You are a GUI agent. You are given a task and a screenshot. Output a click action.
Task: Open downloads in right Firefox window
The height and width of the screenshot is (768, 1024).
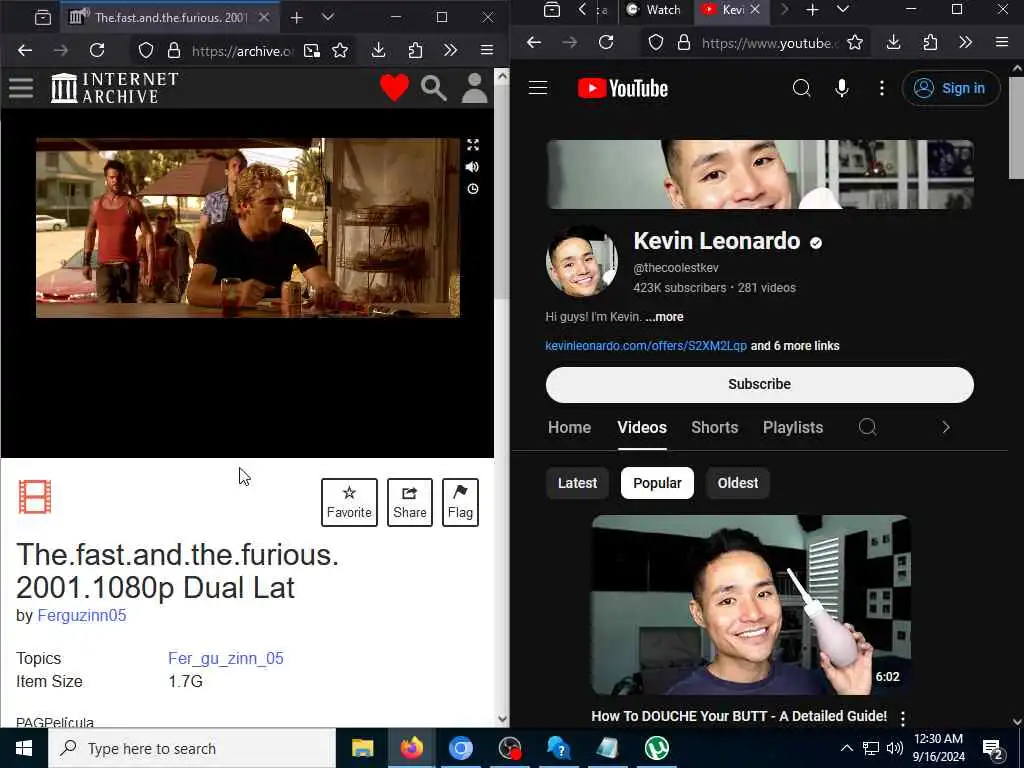[x=894, y=42]
